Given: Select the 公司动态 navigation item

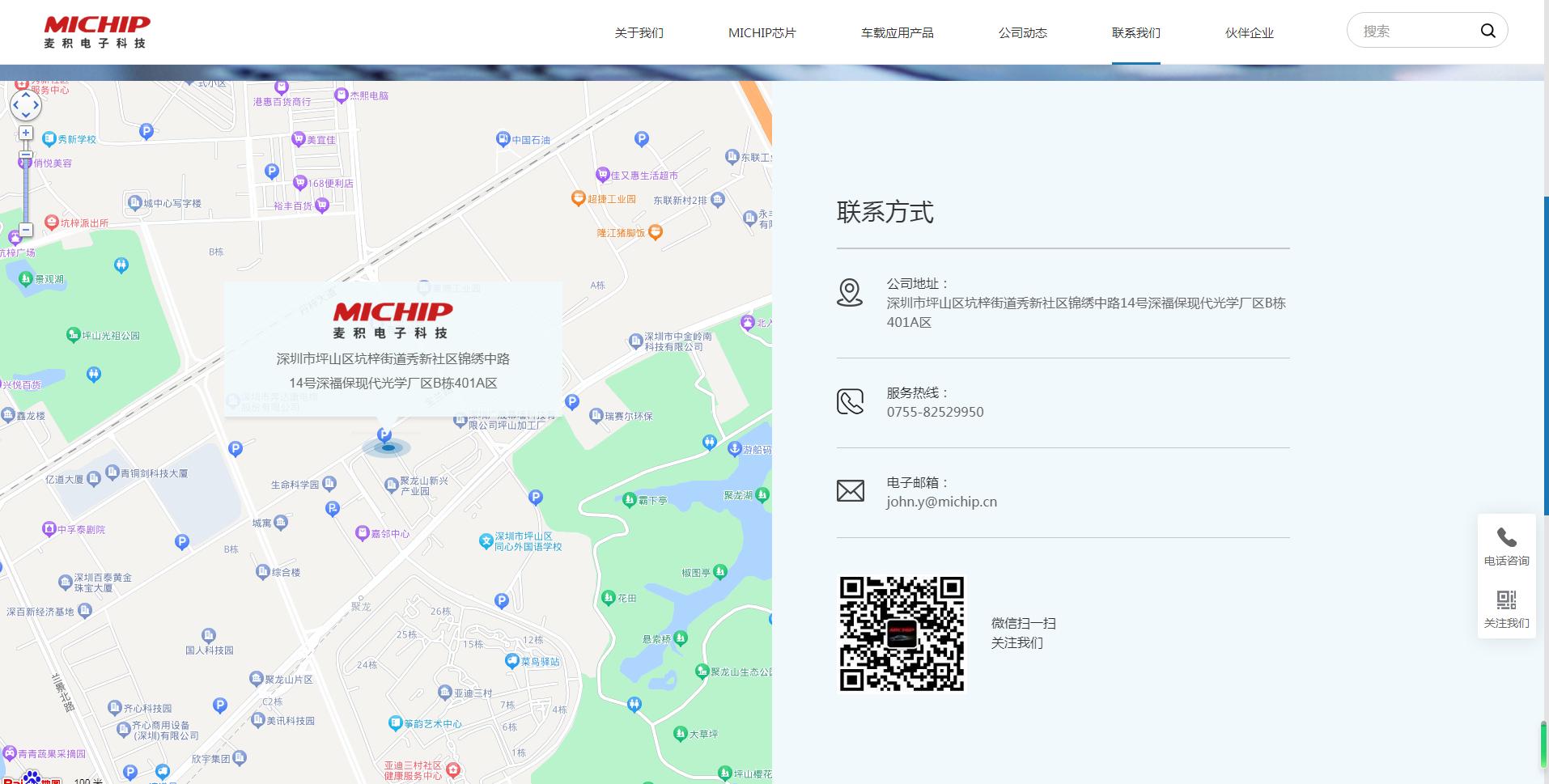Looking at the screenshot, I should tap(1022, 33).
